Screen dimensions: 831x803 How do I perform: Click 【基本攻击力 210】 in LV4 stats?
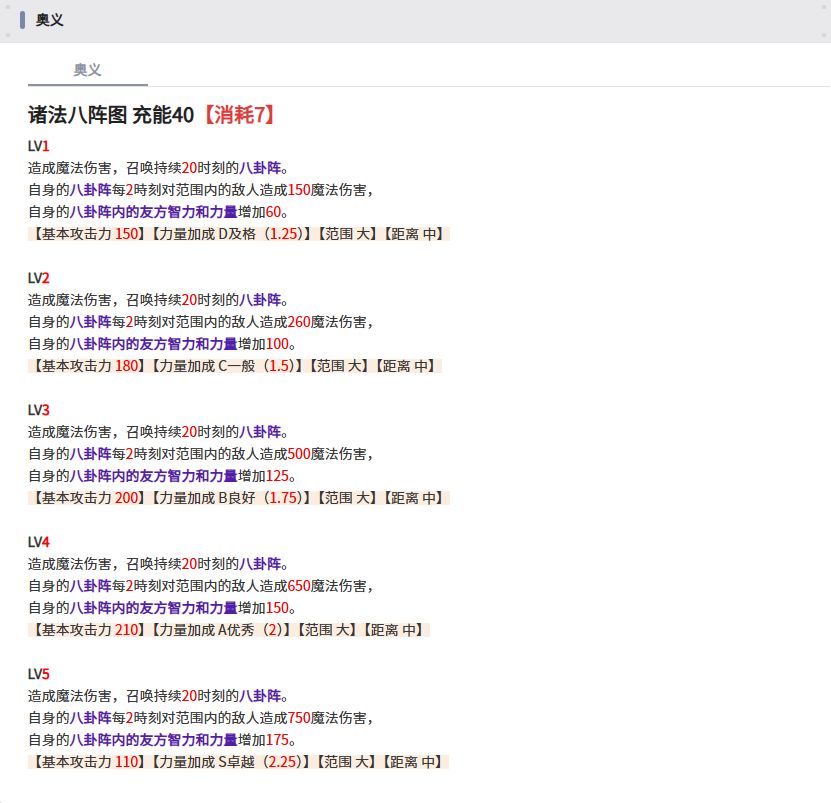(87, 630)
